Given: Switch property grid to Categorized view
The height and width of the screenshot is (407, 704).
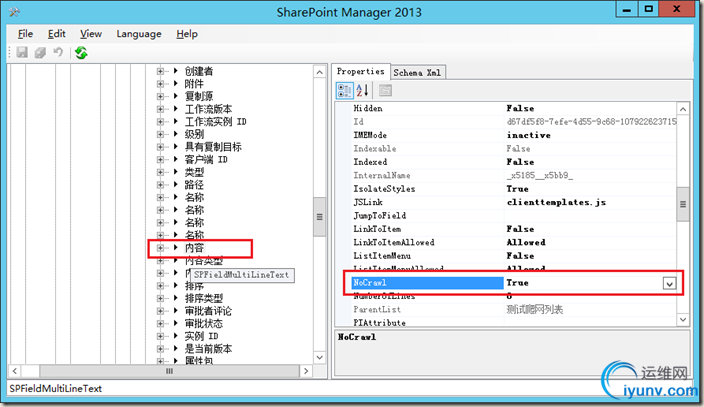Looking at the screenshot, I should click(x=344, y=90).
